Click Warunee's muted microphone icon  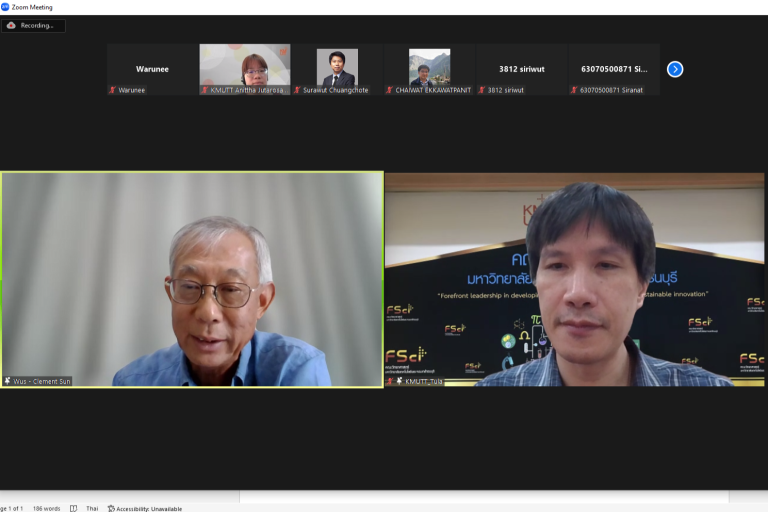[112, 90]
